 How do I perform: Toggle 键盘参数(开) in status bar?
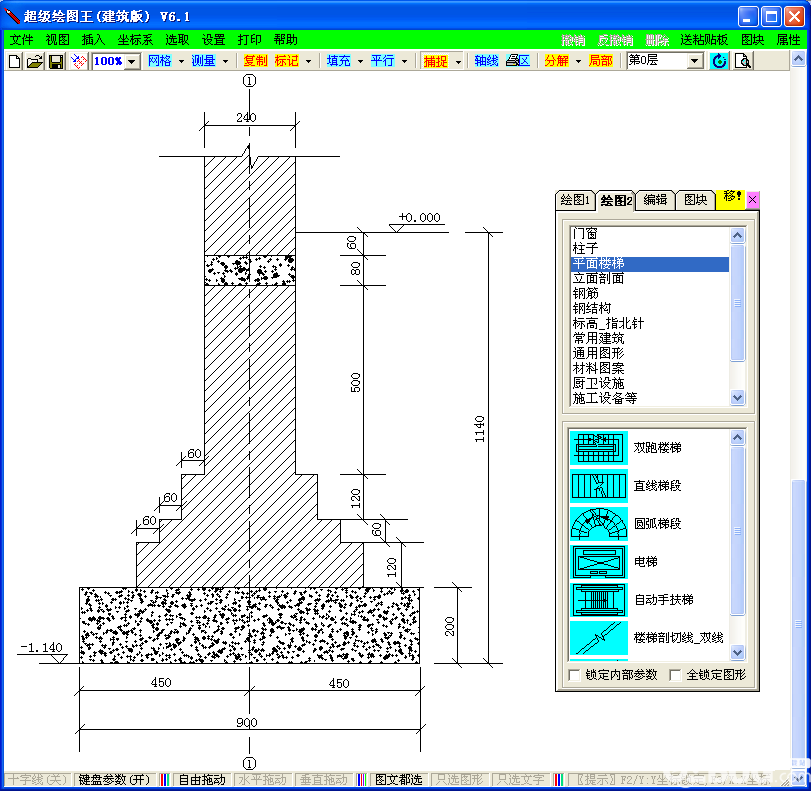pyautogui.click(x=114, y=780)
